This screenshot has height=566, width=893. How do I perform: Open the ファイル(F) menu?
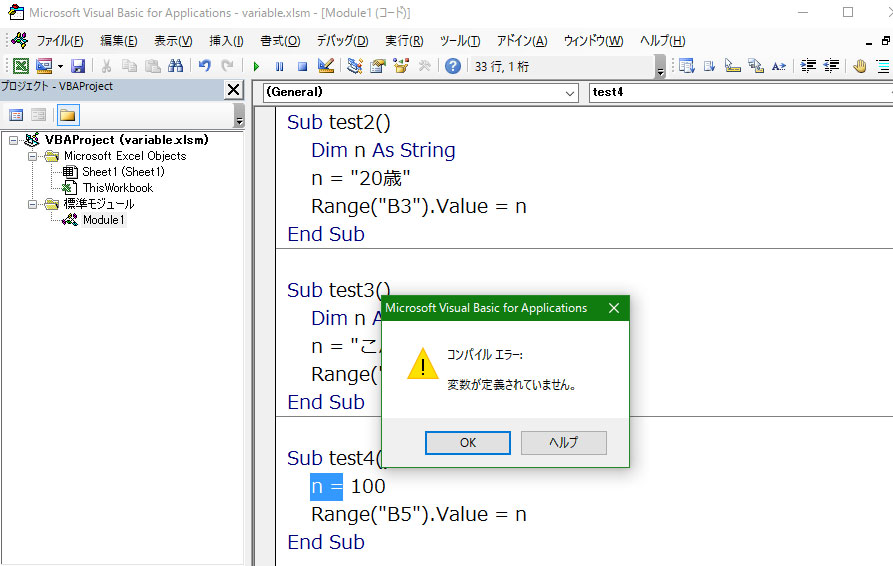tap(60, 41)
